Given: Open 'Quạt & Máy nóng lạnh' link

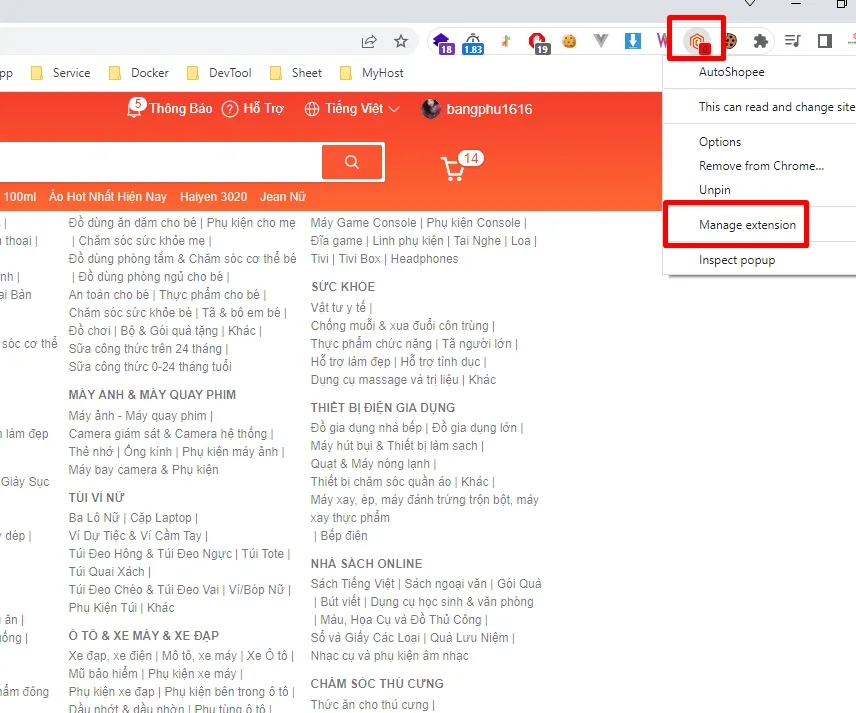Looking at the screenshot, I should click(370, 464).
